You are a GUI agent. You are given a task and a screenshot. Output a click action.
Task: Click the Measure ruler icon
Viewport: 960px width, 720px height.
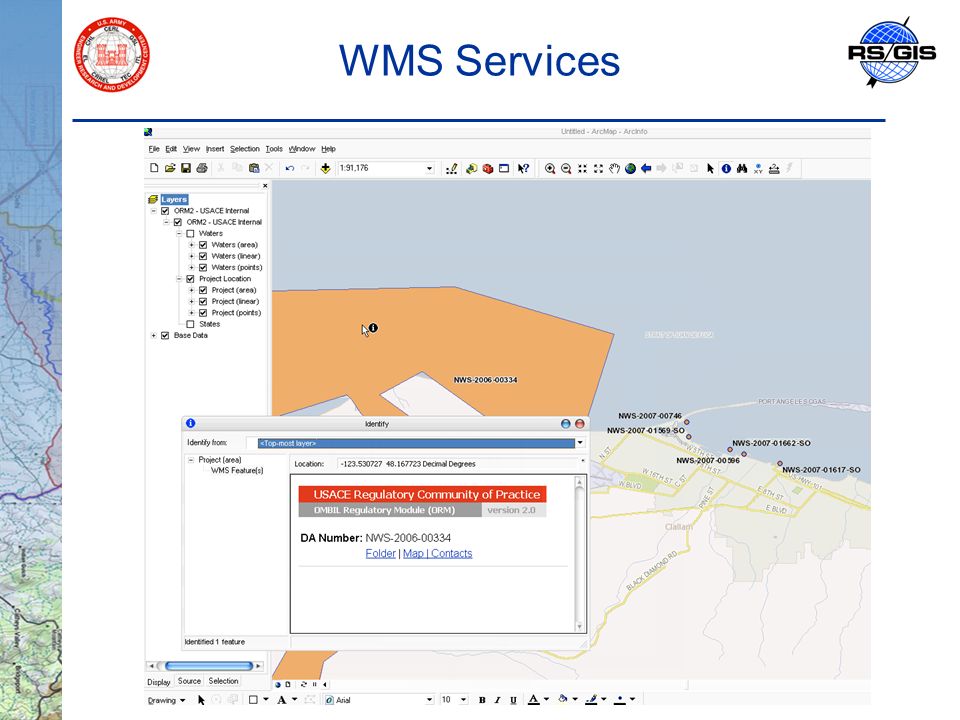click(774, 168)
